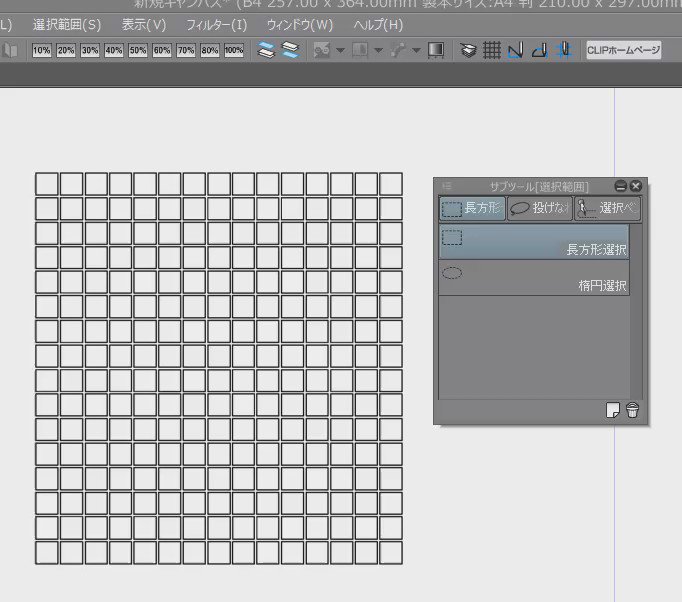This screenshot has width=682, height=602.
Task: Click the delete sub tool trash icon
Action: (632, 410)
